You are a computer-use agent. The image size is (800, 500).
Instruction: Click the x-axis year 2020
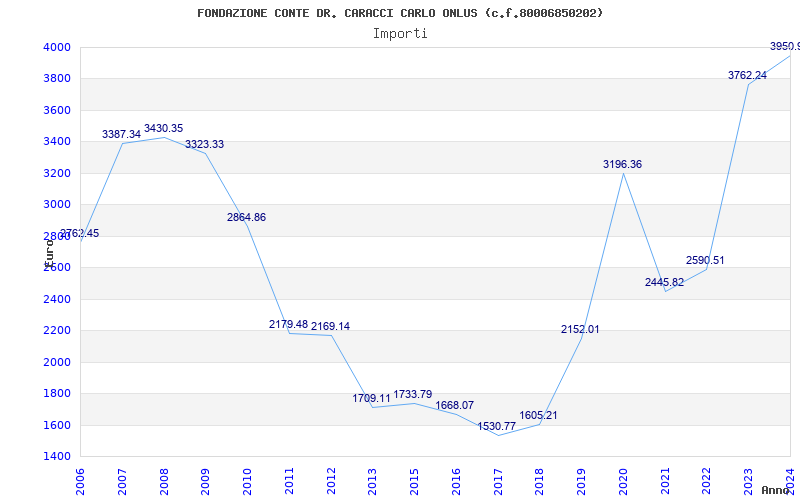[x=623, y=482]
